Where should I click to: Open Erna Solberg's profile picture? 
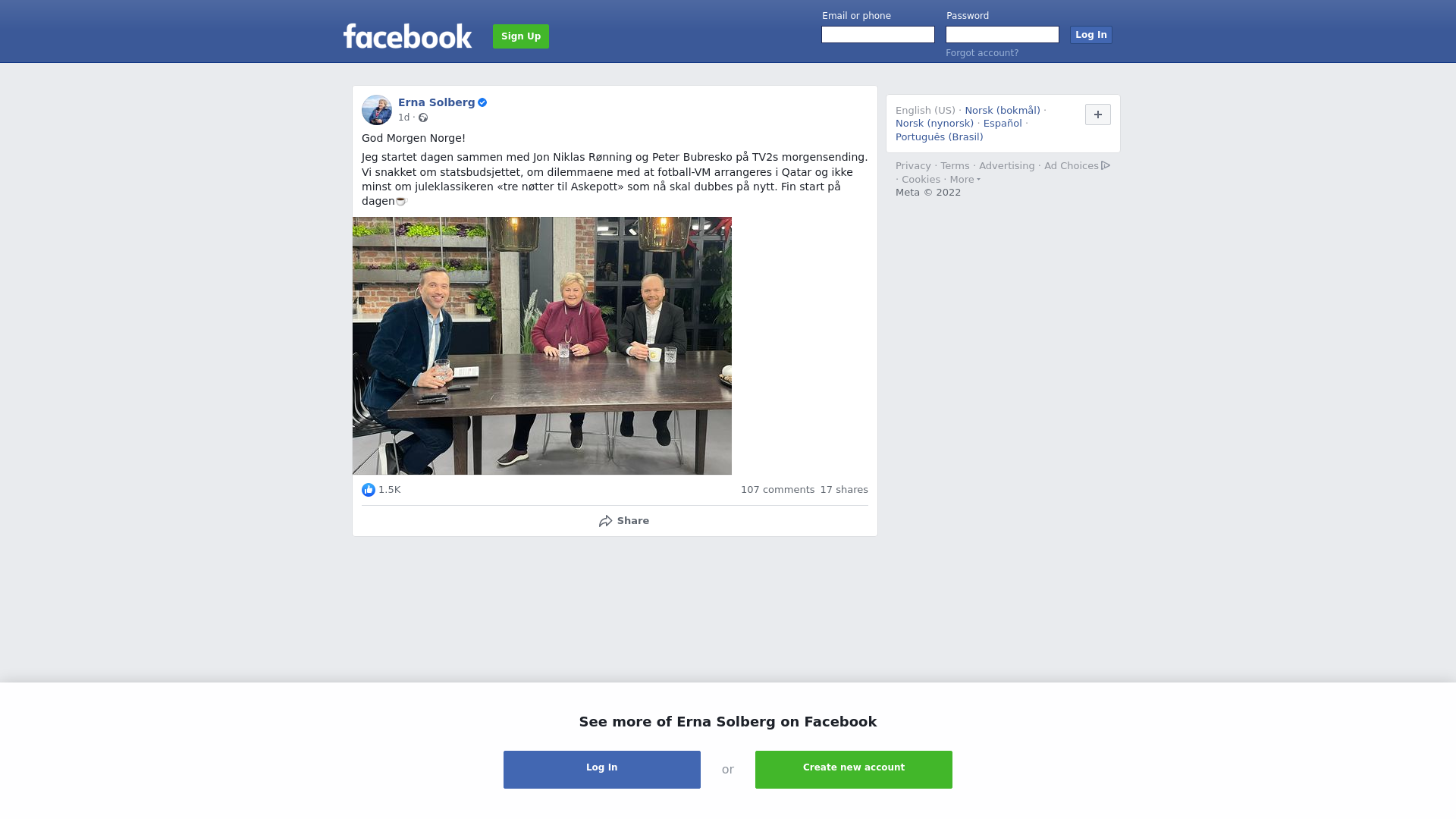point(377,110)
